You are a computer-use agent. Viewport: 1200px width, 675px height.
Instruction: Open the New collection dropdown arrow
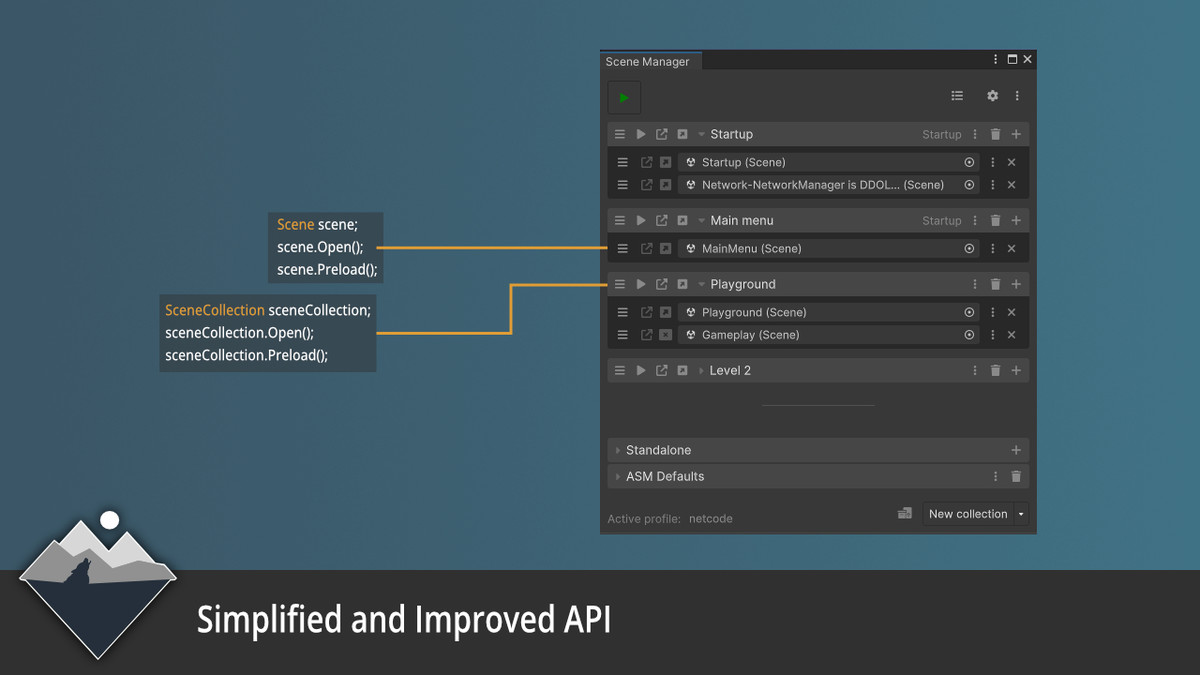coord(1021,514)
